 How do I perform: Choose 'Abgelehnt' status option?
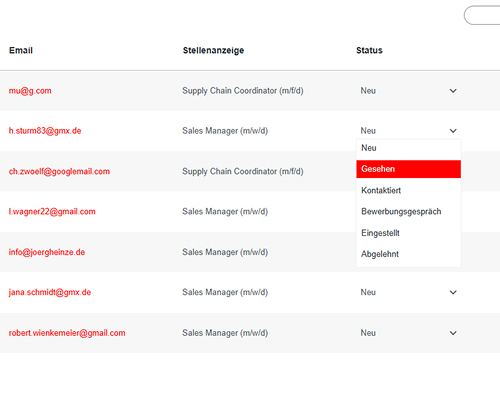pyautogui.click(x=408, y=254)
